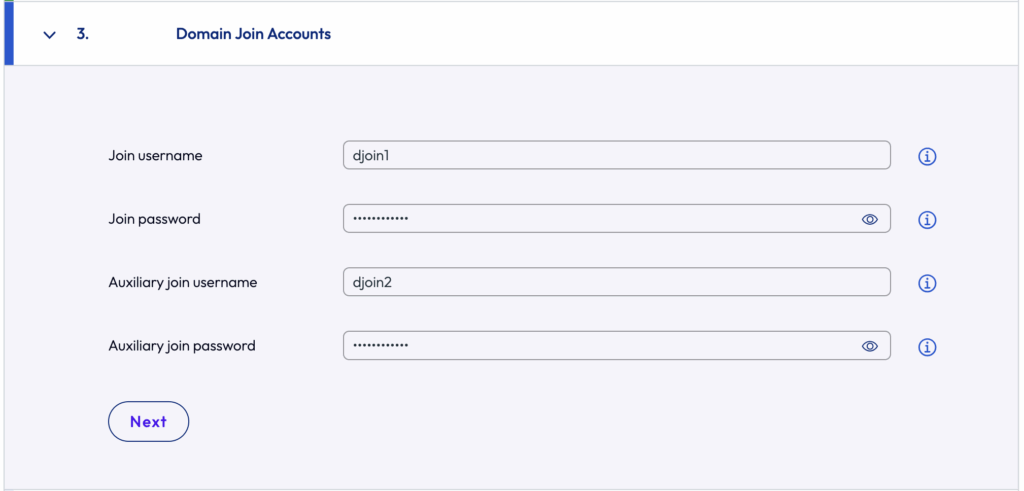Click the Domain Join Accounts section title
Screen dimensions: 1024x491
click(253, 34)
